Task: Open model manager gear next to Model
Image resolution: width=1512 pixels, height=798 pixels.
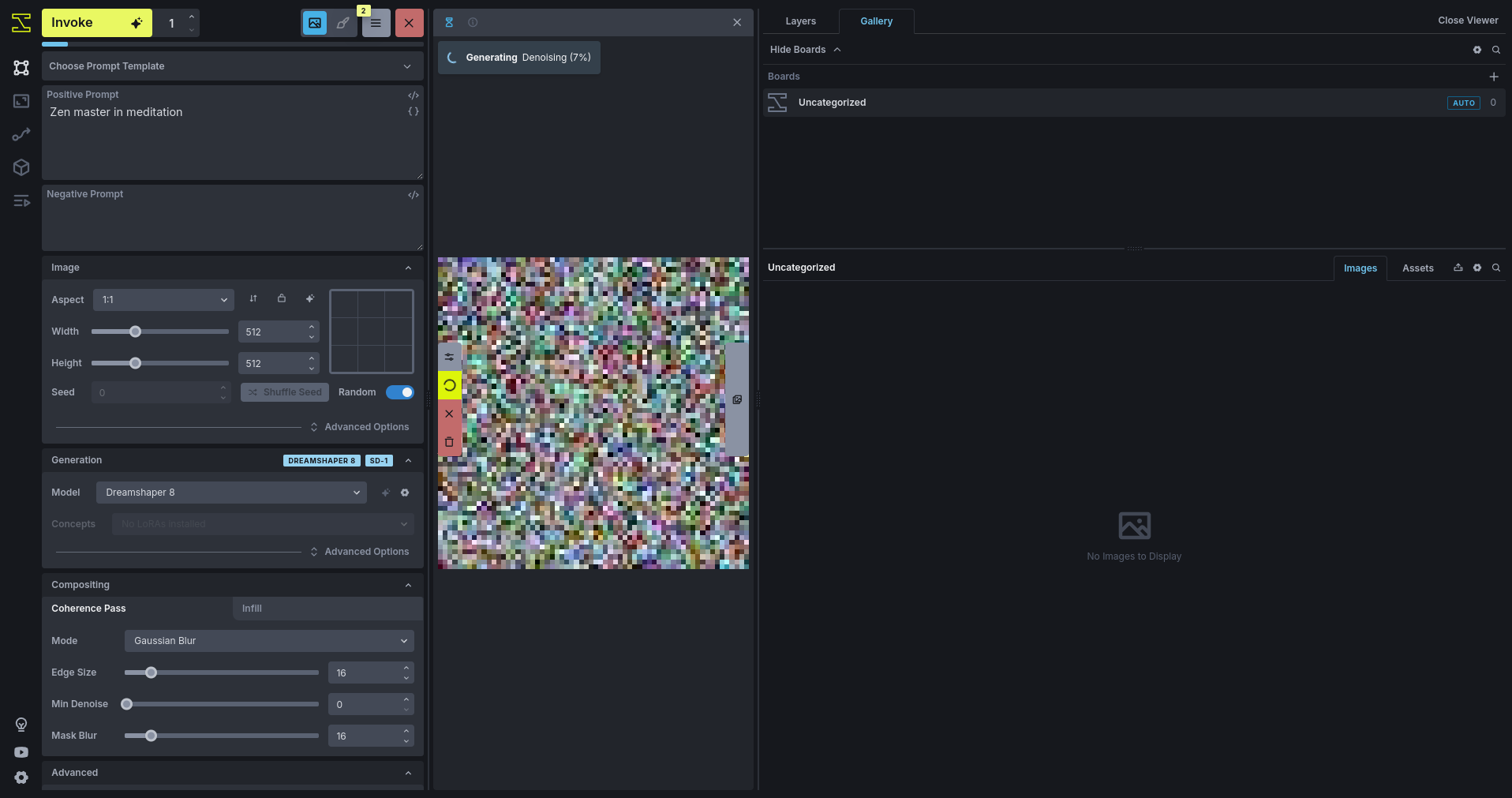Action: click(405, 493)
